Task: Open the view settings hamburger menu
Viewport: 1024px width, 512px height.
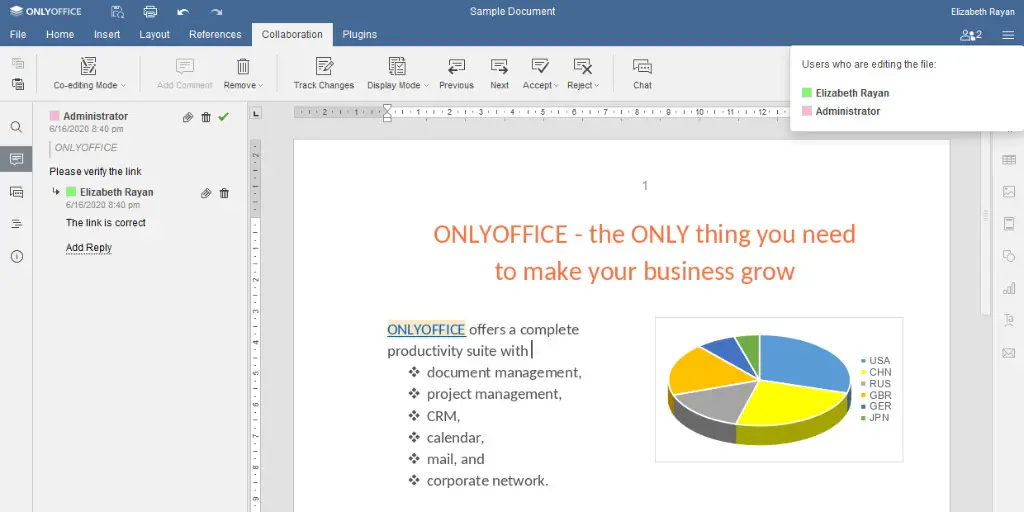Action: [x=1008, y=35]
